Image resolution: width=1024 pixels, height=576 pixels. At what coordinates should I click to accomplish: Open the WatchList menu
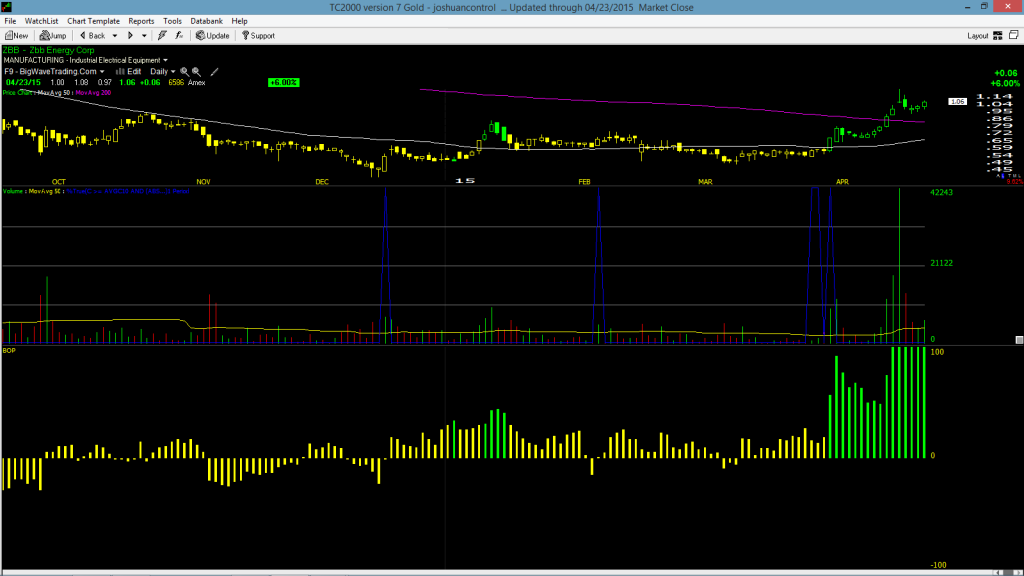click(41, 22)
